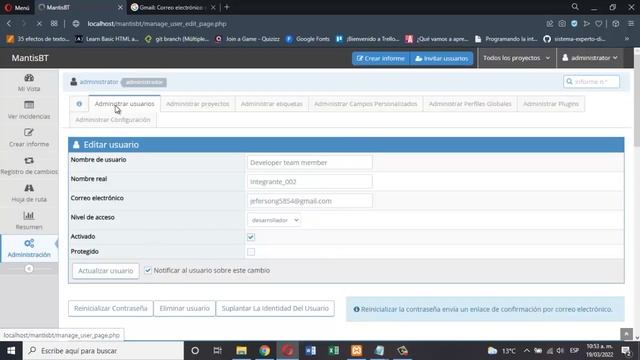Click the Opera shield ad blocker icon
The image size is (640, 360).
tap(574, 24)
